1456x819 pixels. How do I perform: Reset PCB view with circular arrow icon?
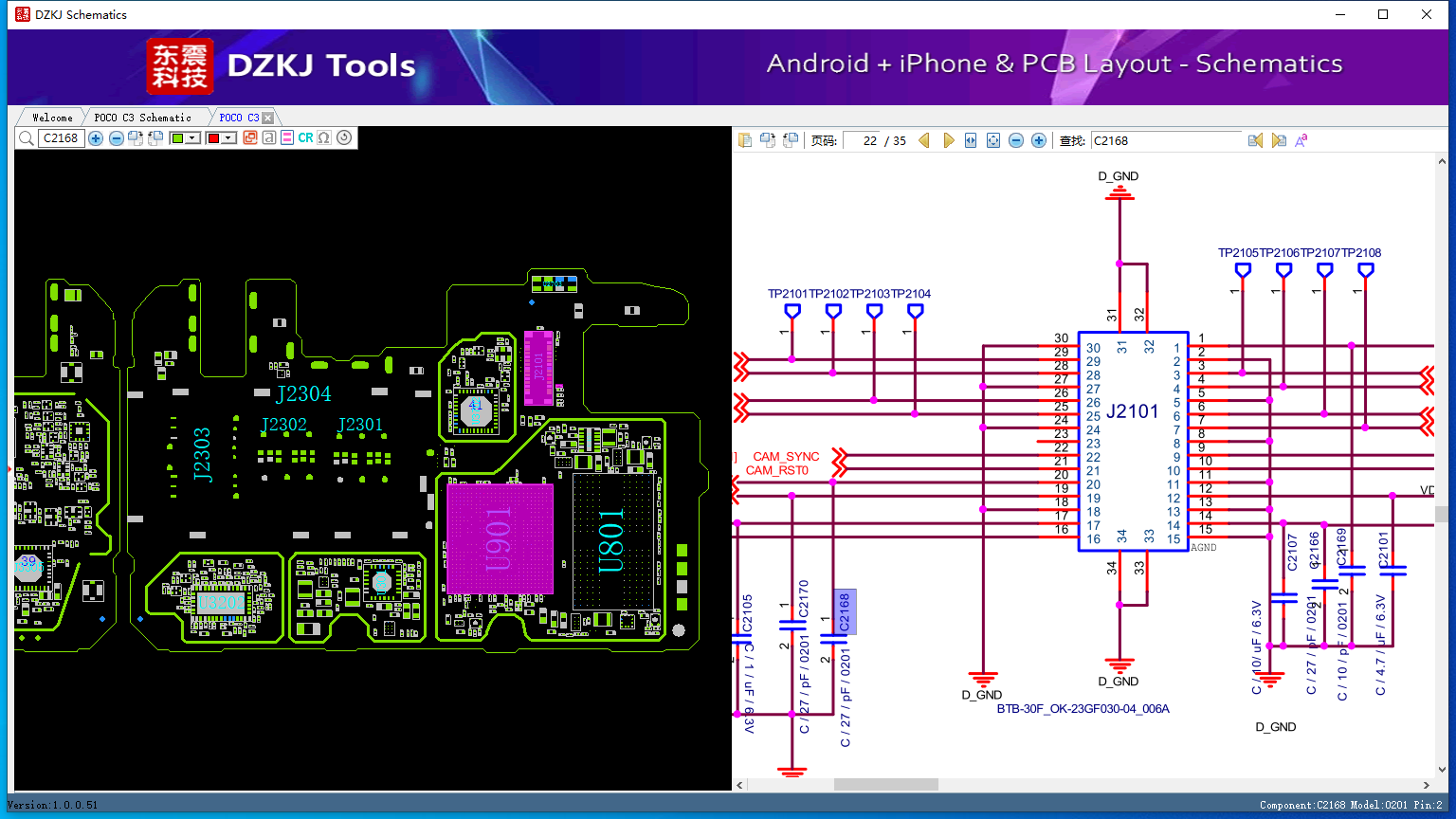point(344,138)
